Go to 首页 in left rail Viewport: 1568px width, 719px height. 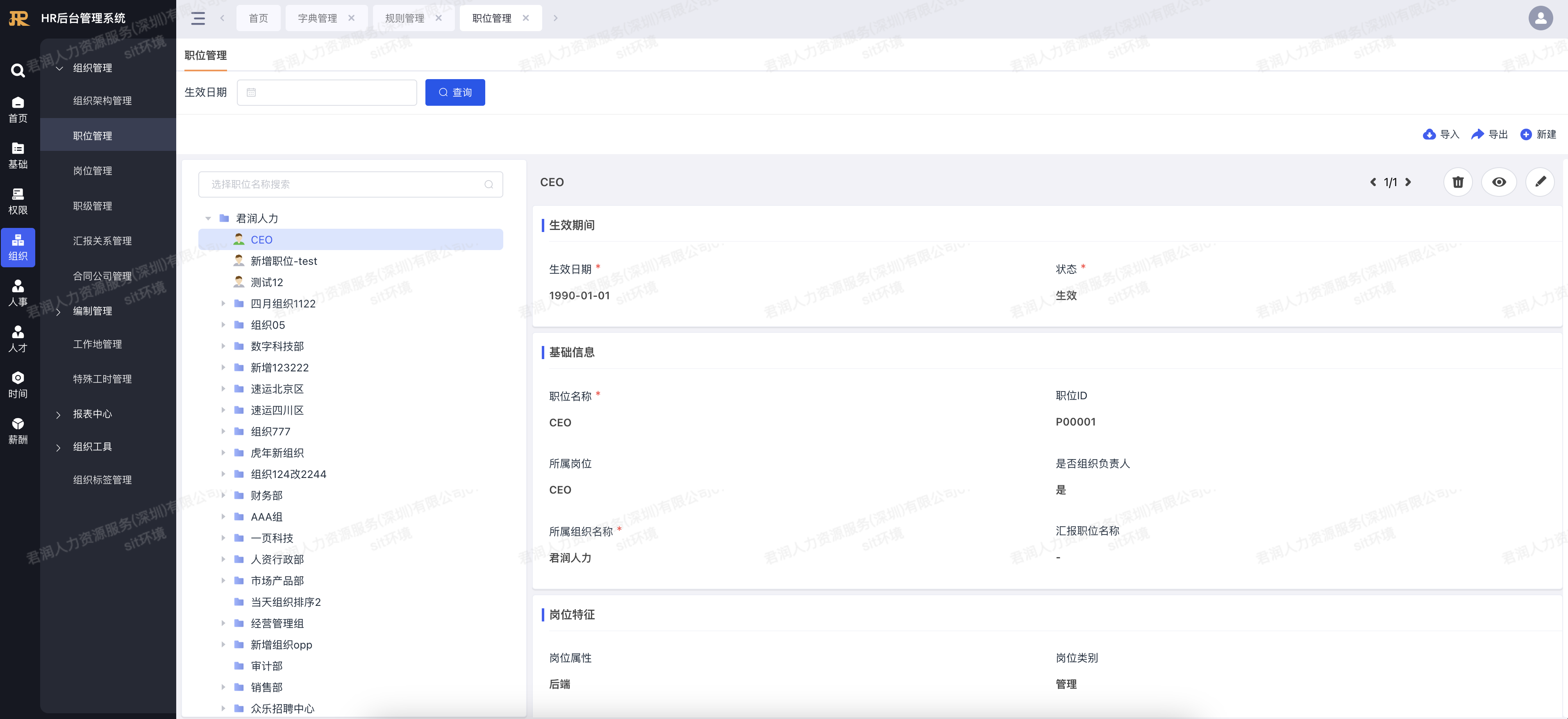tap(18, 109)
